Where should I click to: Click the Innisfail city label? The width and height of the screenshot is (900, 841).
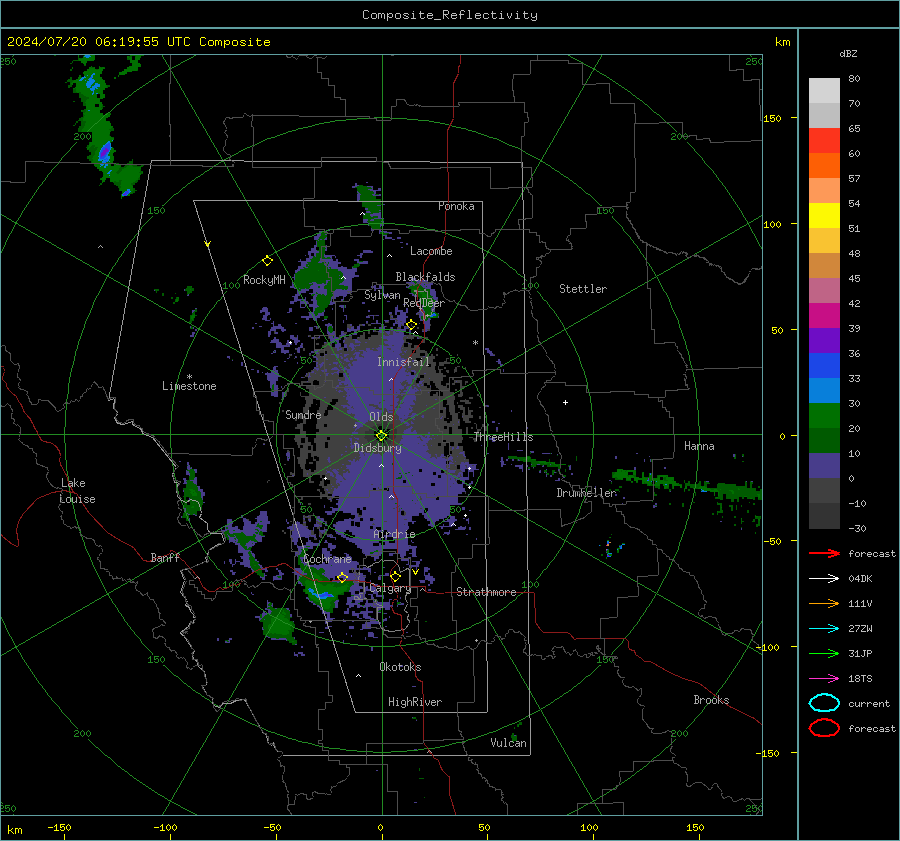point(404,362)
